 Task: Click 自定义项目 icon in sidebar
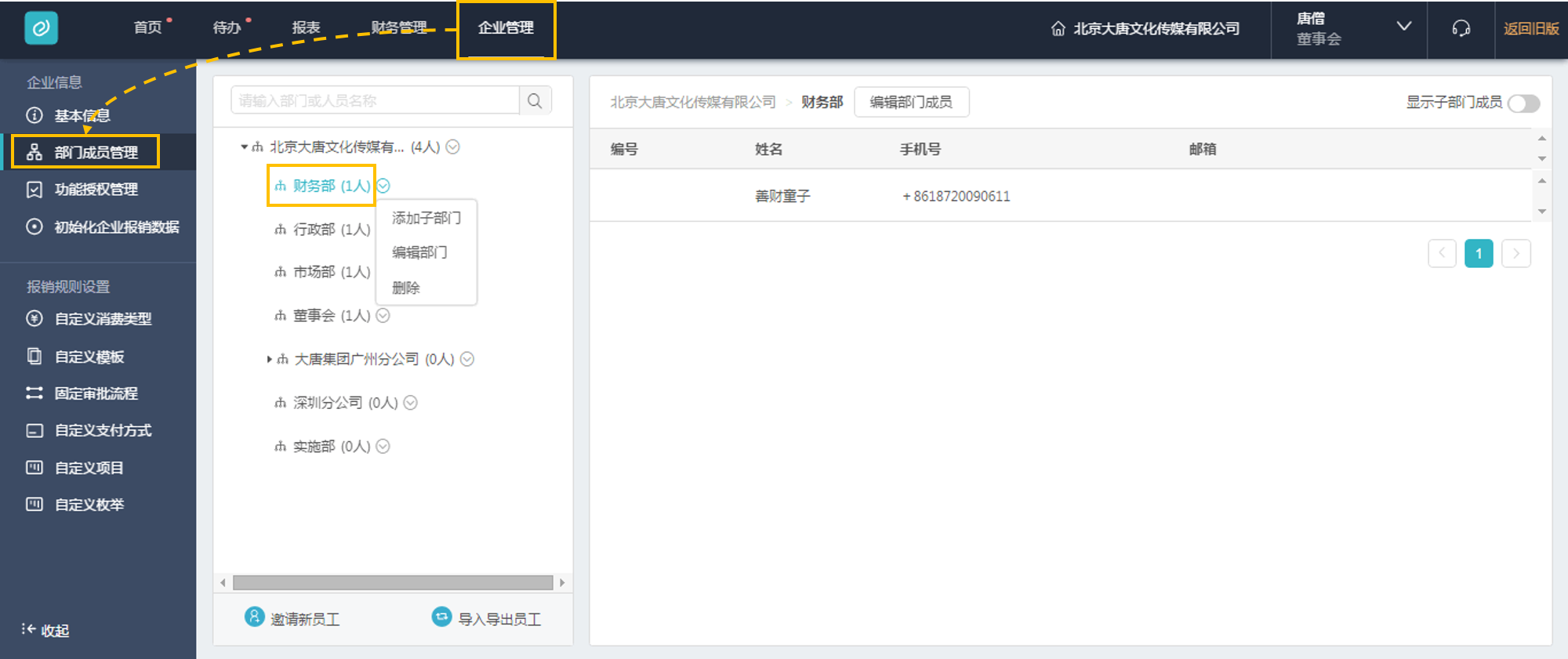pos(34,468)
